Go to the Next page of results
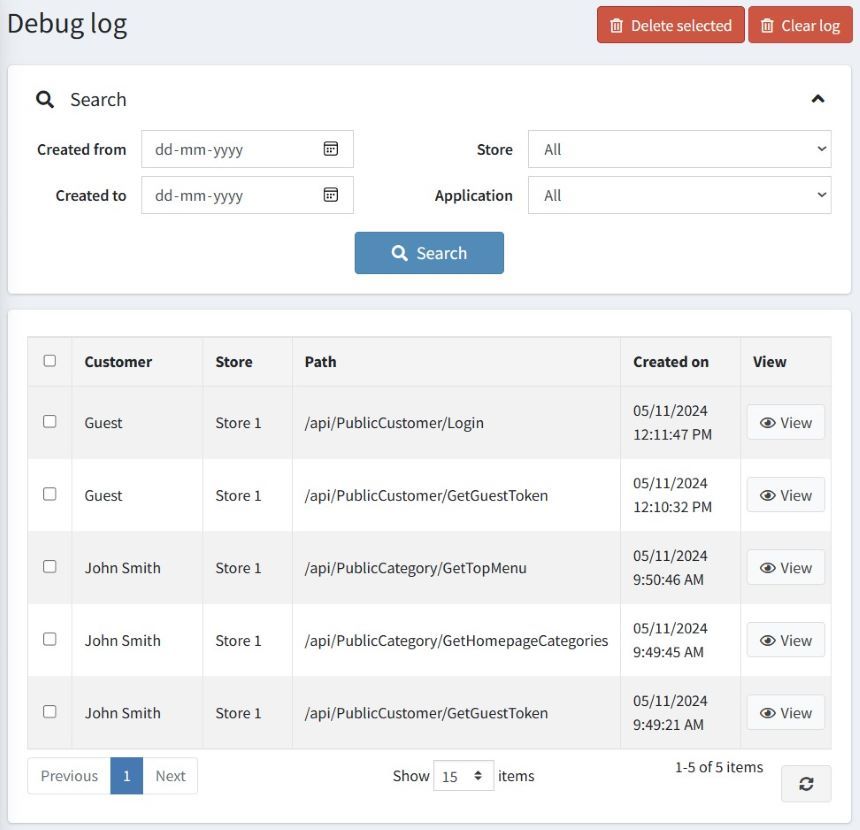The width and height of the screenshot is (860, 830). (170, 775)
